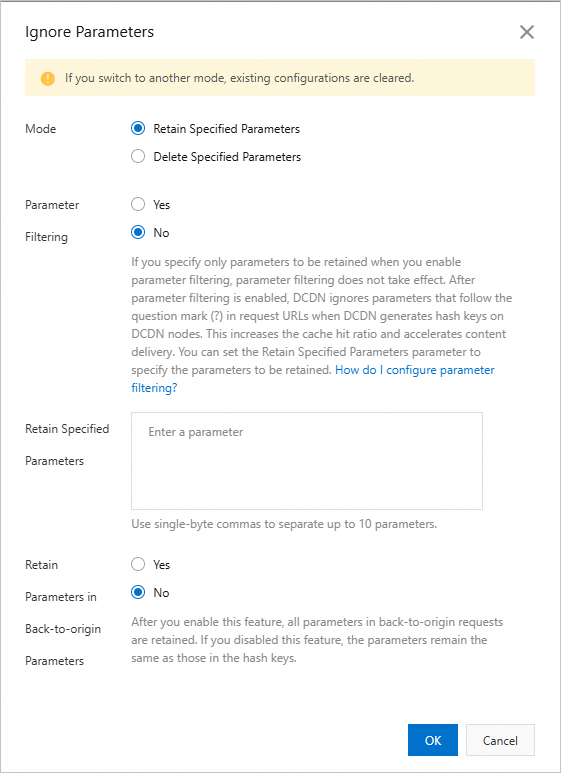Choose Yes for Retain Parameters in Back-to-origin

[138, 564]
